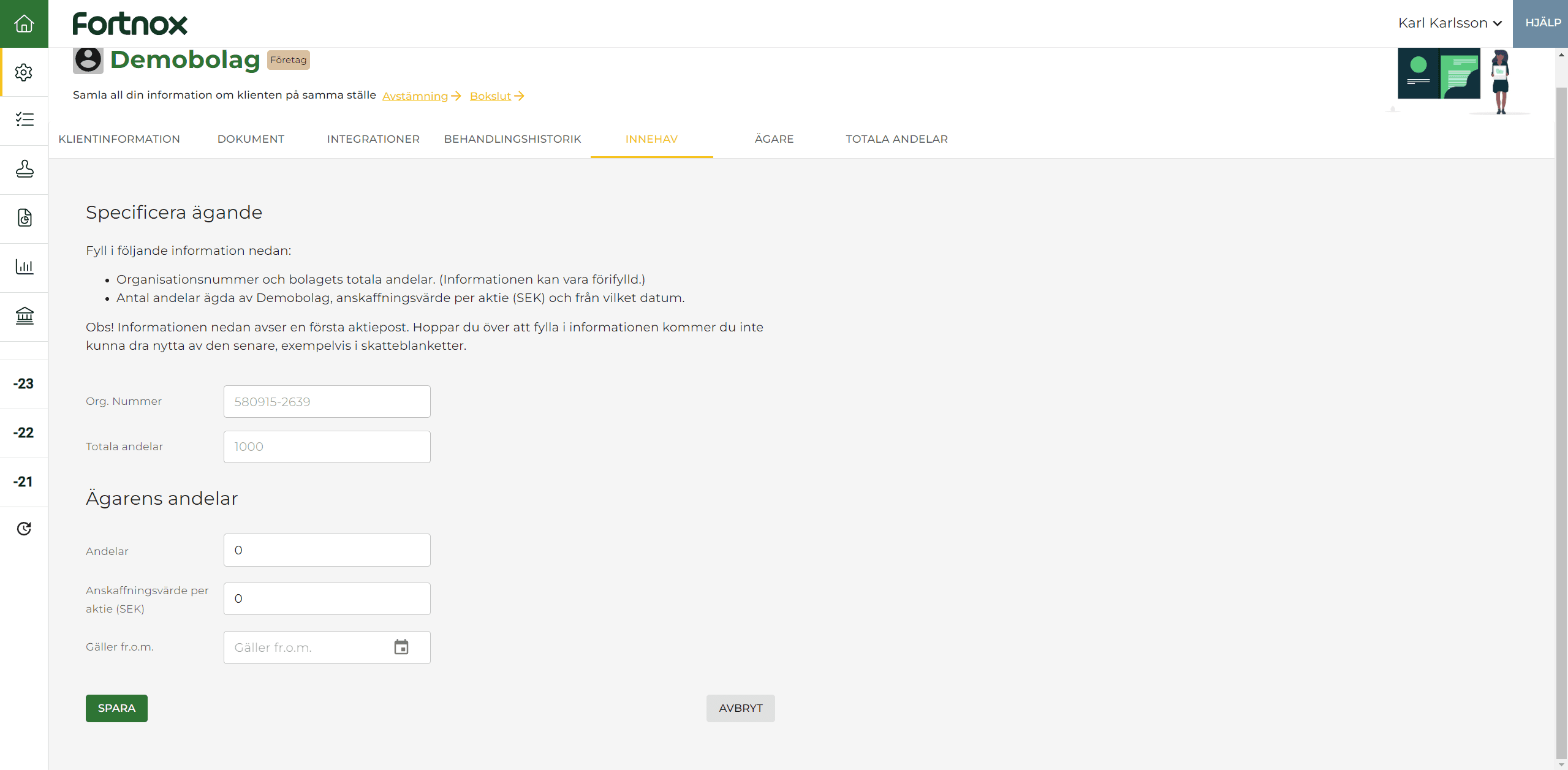Open the calendar date picker icon
Viewport: 1568px width, 770px height.
(401, 647)
